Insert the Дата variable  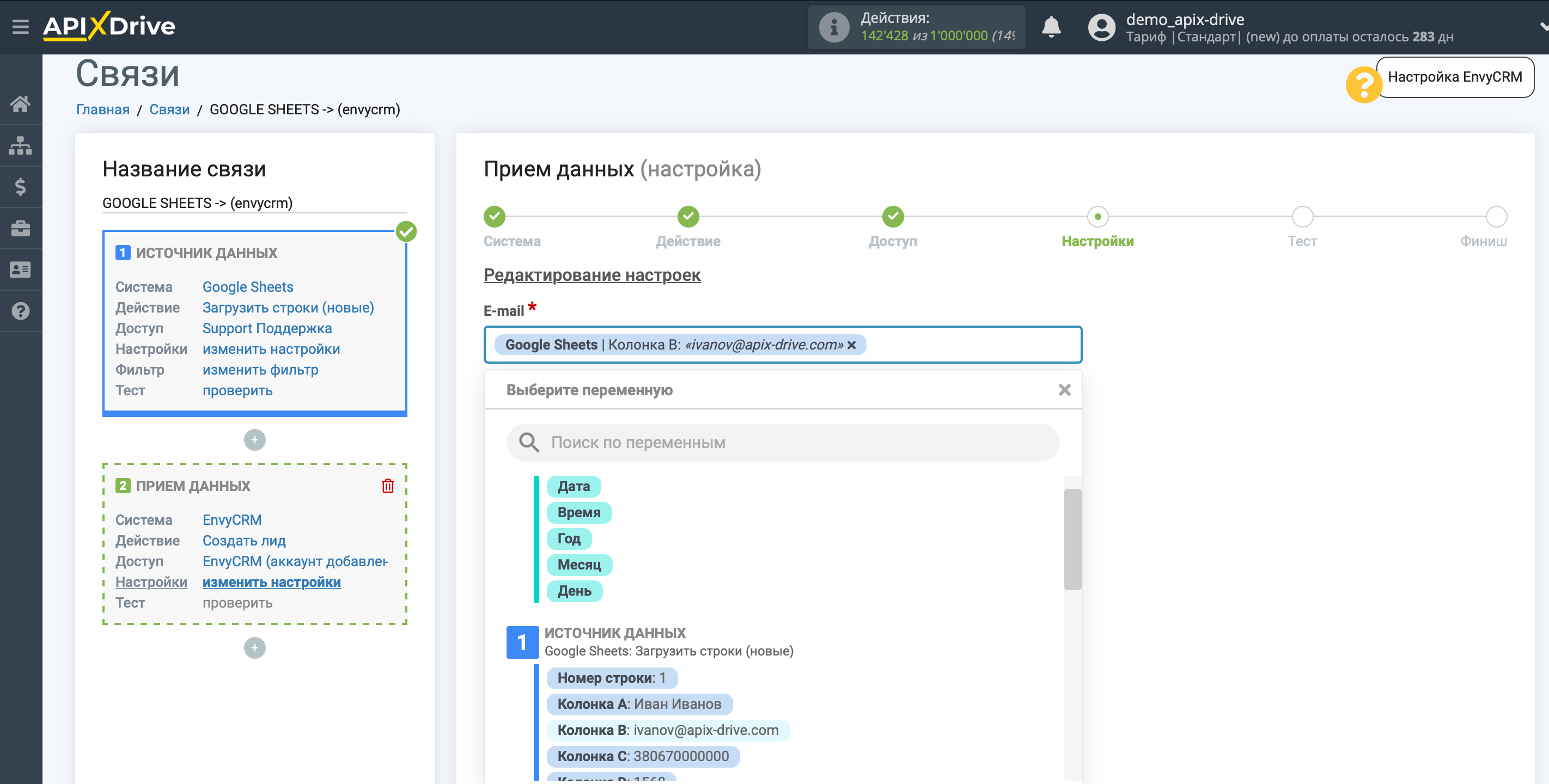coord(574,486)
